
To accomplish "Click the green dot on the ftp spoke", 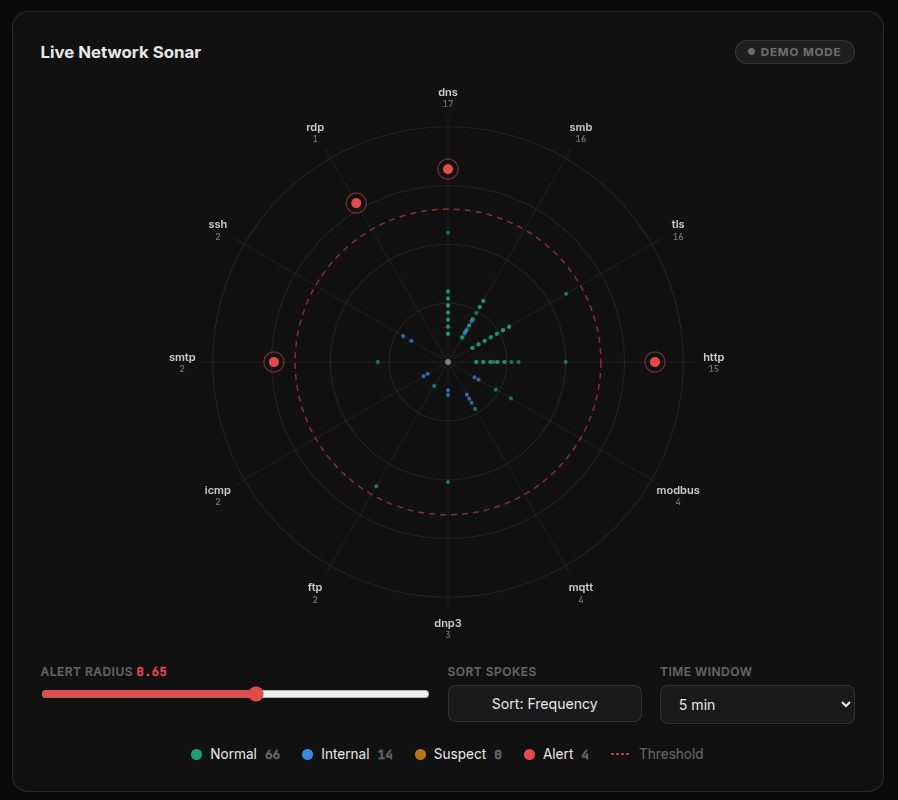I will (376, 486).
